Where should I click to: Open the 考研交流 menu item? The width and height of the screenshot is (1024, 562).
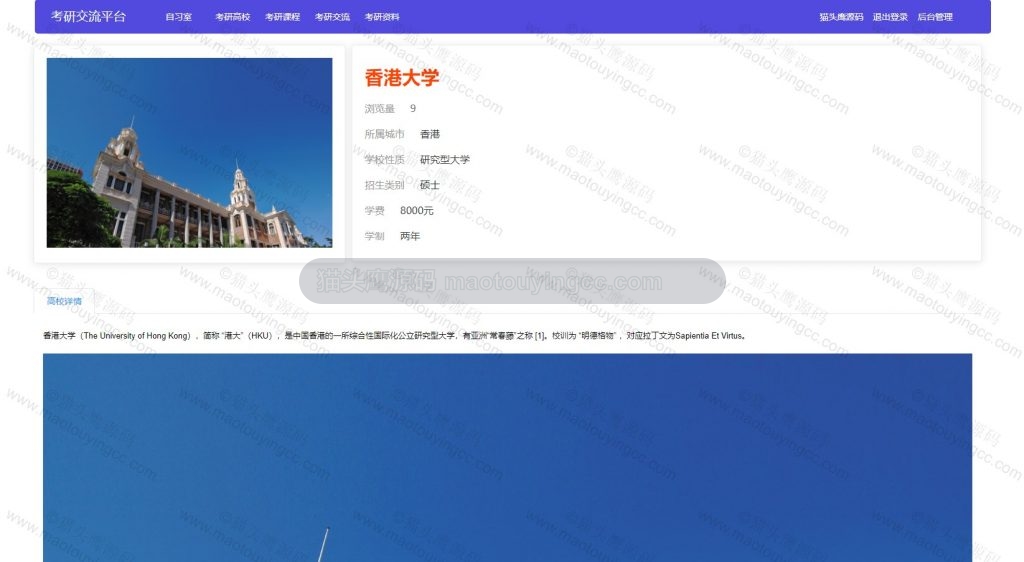332,17
